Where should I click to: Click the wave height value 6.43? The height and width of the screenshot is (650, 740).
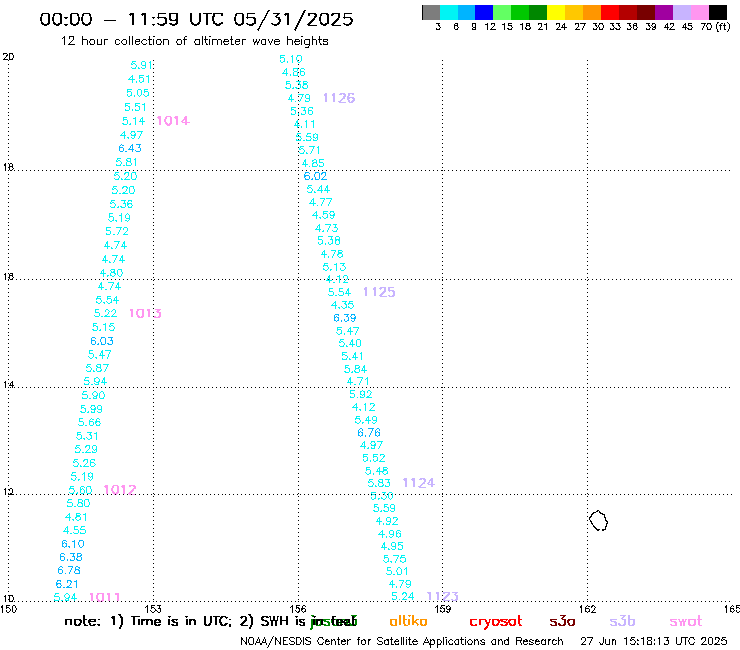pos(130,148)
